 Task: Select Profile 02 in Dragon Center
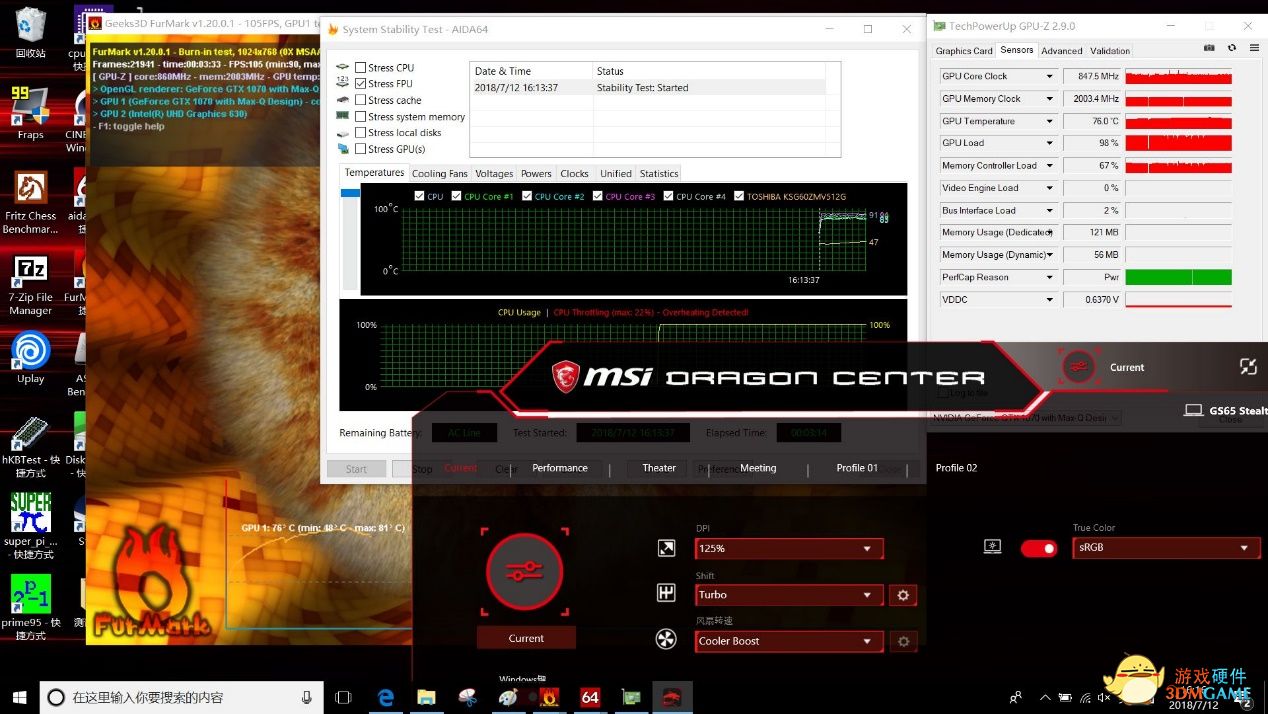click(x=956, y=468)
